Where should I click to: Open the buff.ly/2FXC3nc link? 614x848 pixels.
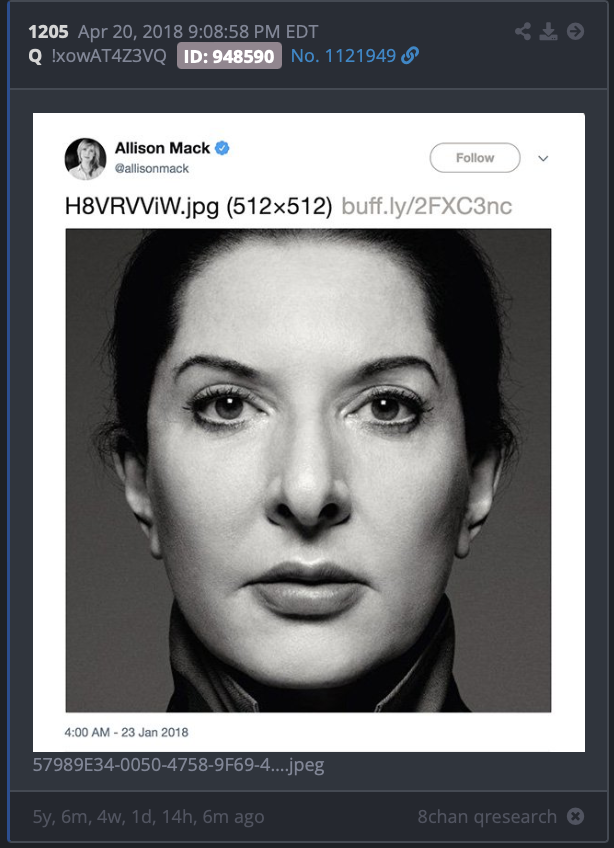tap(427, 206)
